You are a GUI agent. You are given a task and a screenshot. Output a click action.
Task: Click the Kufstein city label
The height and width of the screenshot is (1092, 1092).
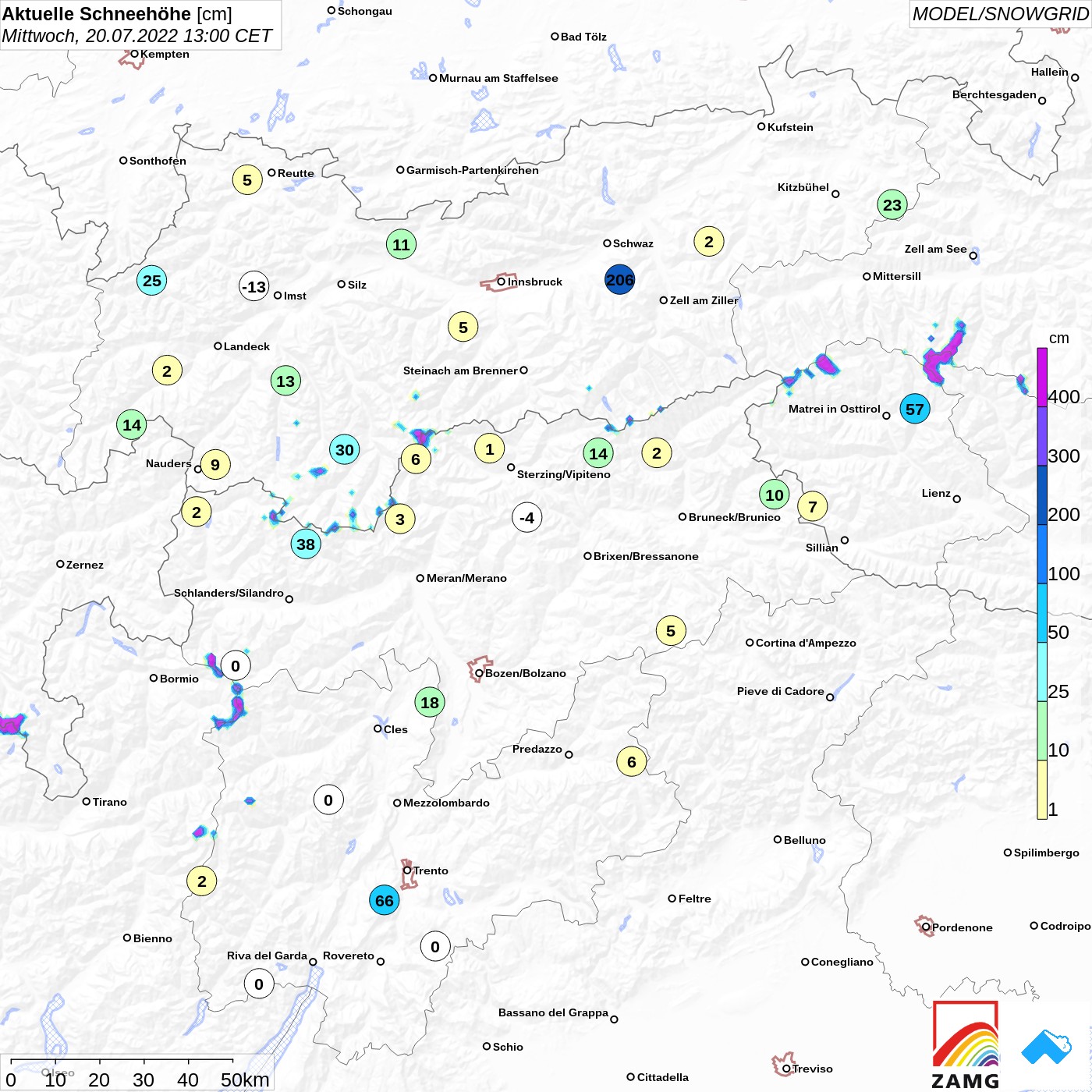790,127
